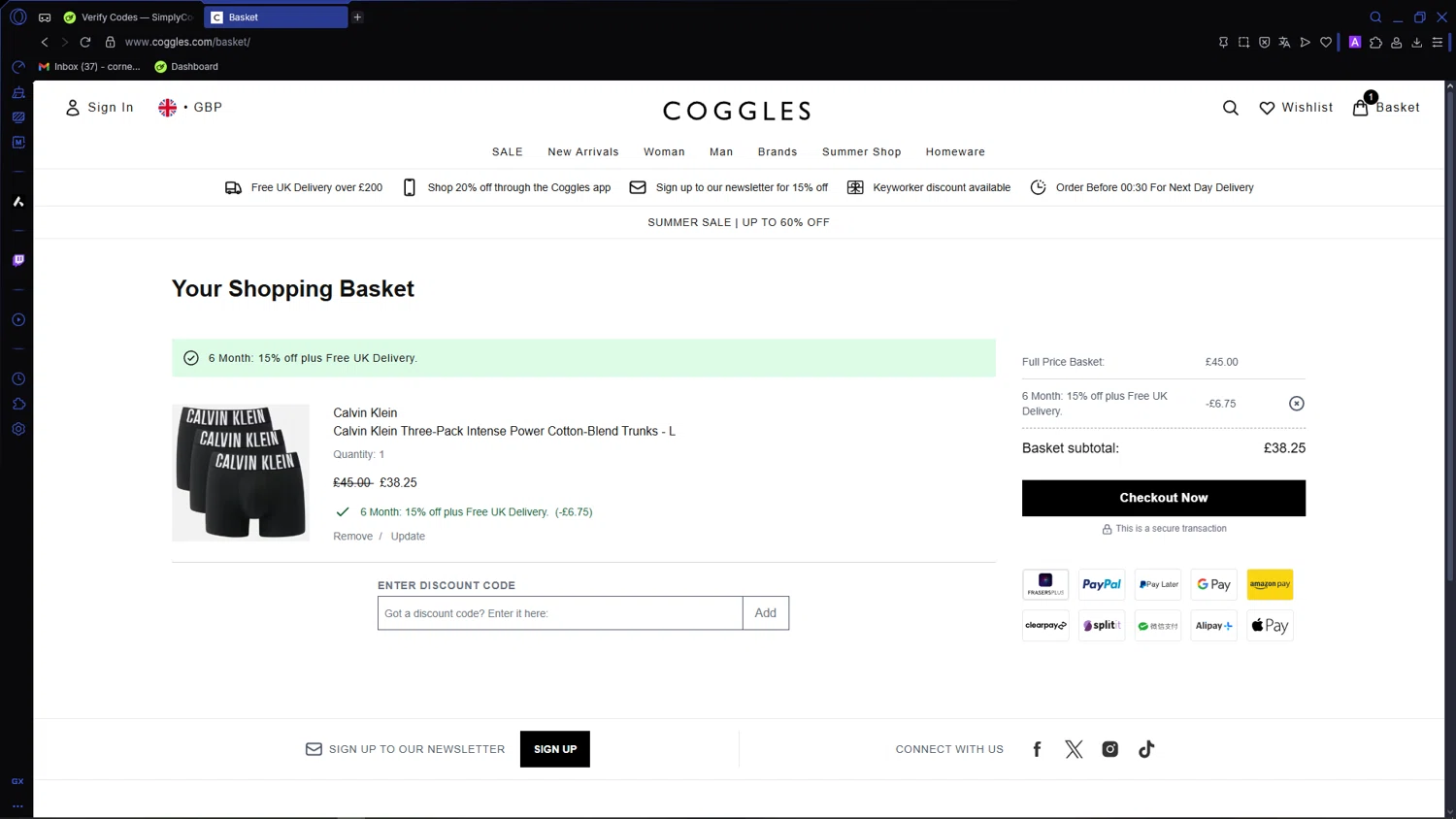Select the Google Pay payment icon
The image size is (1456, 819).
(x=1214, y=584)
